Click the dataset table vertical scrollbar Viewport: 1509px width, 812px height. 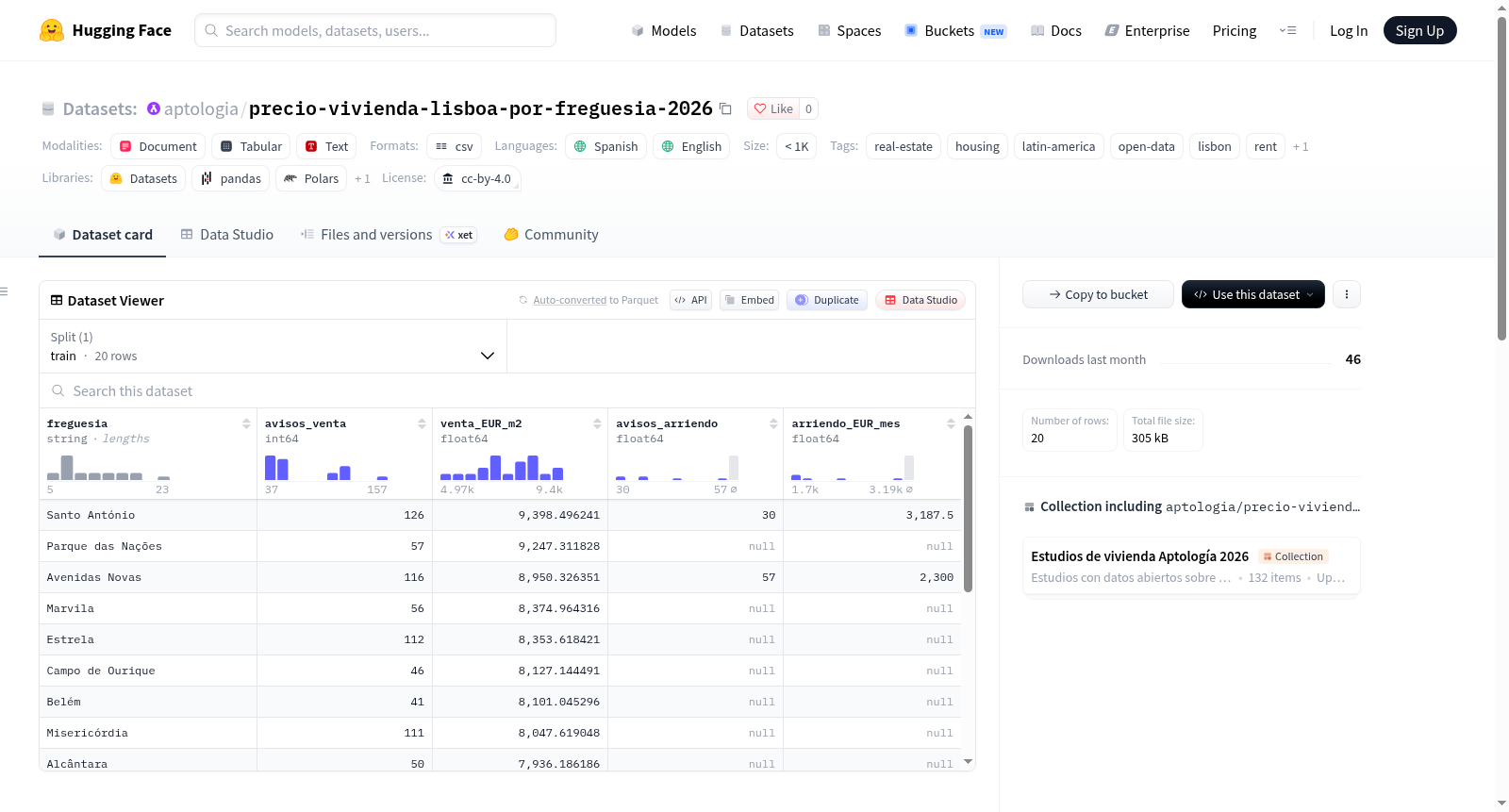pos(968,509)
